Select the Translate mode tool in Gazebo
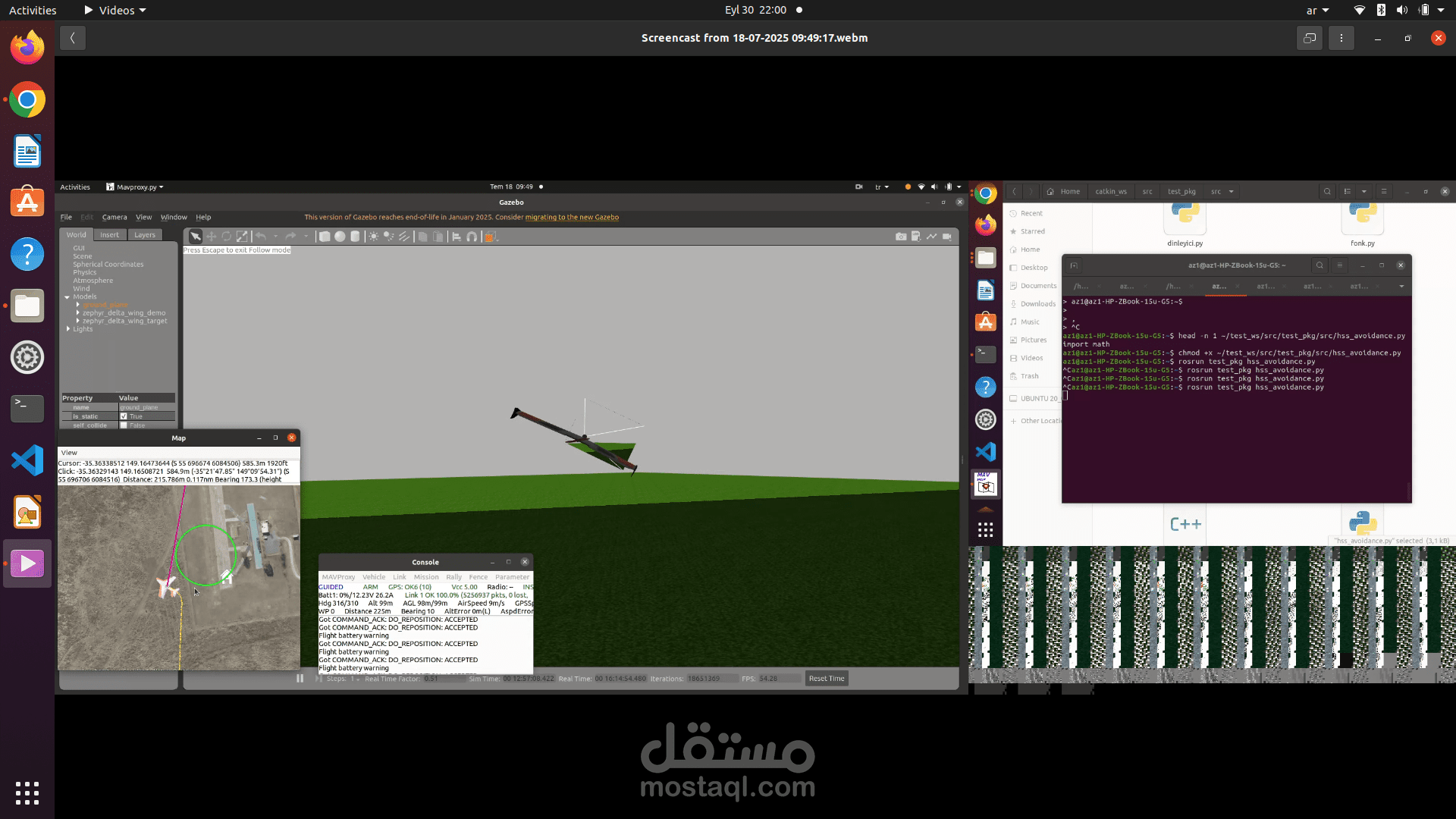This screenshot has height=819, width=1456. (212, 237)
